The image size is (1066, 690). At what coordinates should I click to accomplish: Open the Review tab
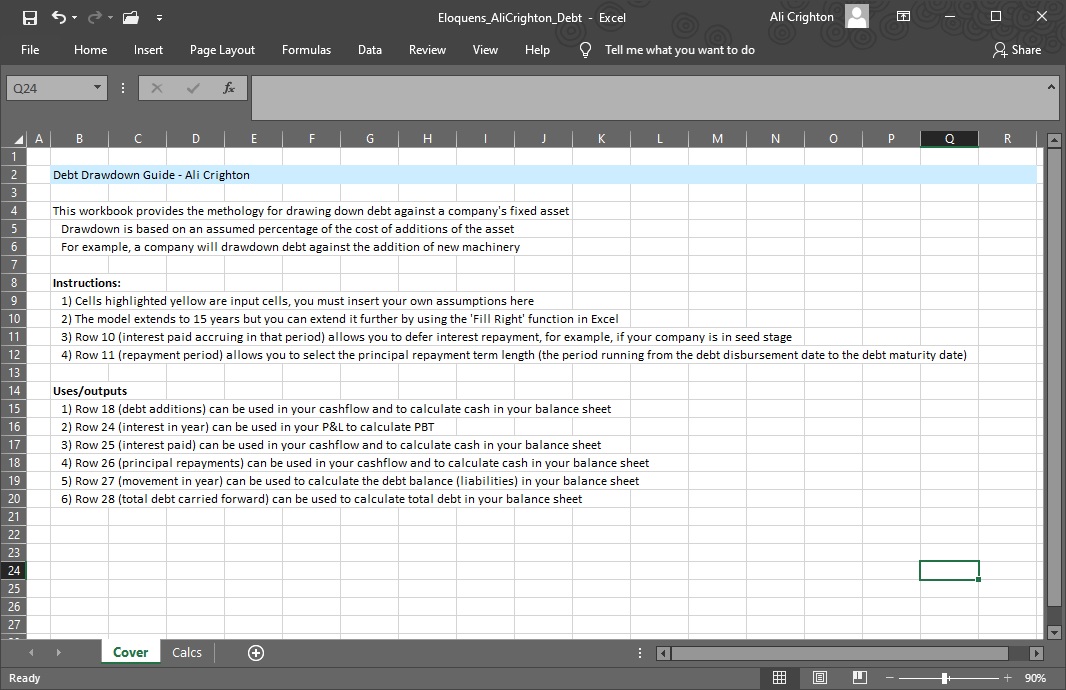427,50
